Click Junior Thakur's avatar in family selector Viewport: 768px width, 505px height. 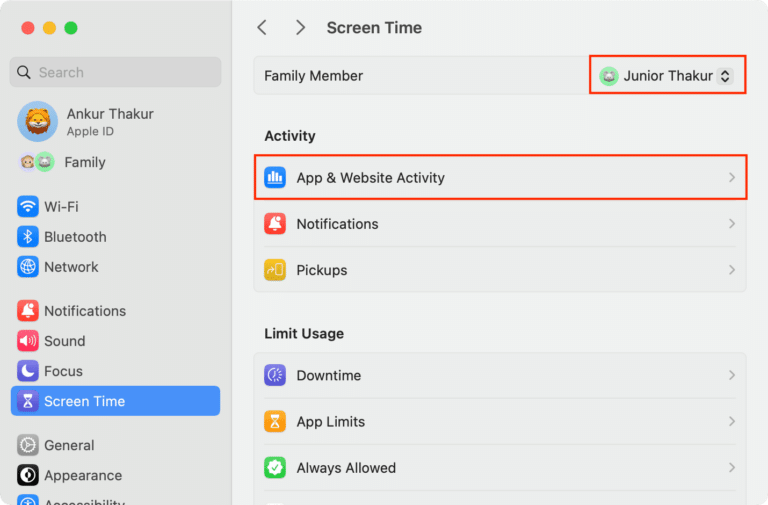pyautogui.click(x=609, y=76)
